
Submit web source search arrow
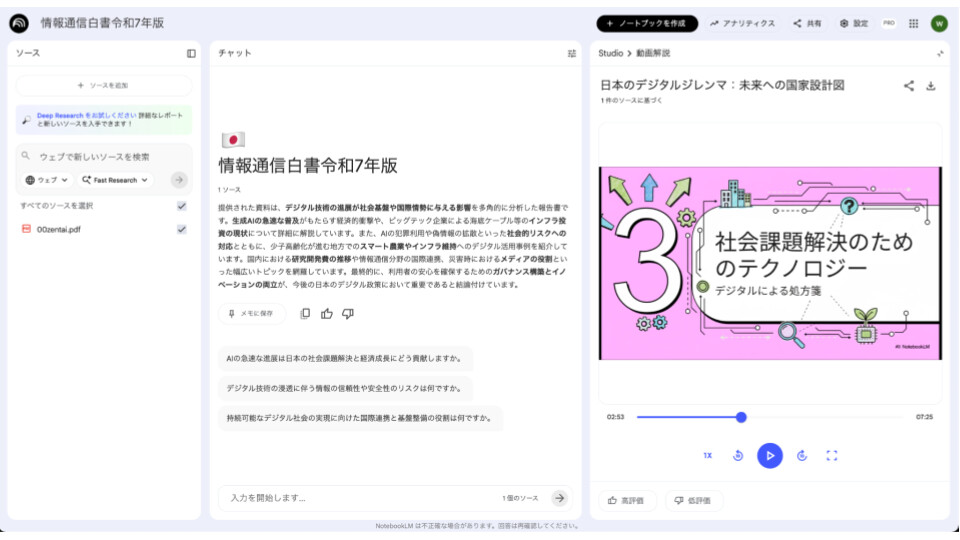tap(179, 180)
